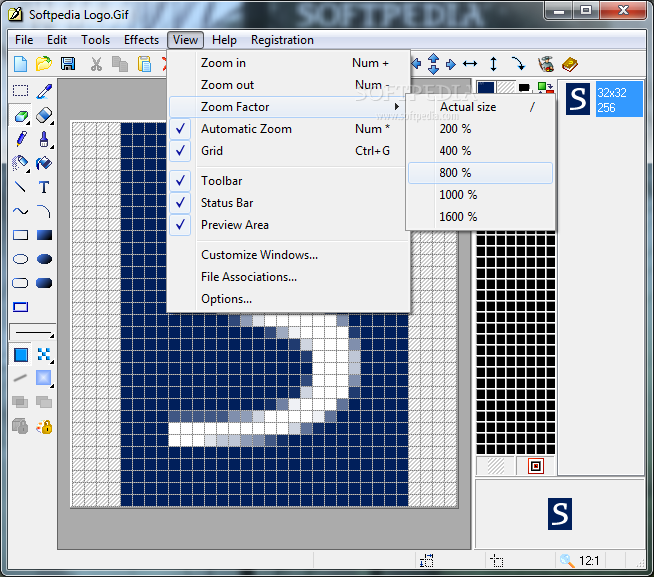The width and height of the screenshot is (654, 577).
Task: Choose Zoom in from View menu
Action: pyautogui.click(x=288, y=63)
